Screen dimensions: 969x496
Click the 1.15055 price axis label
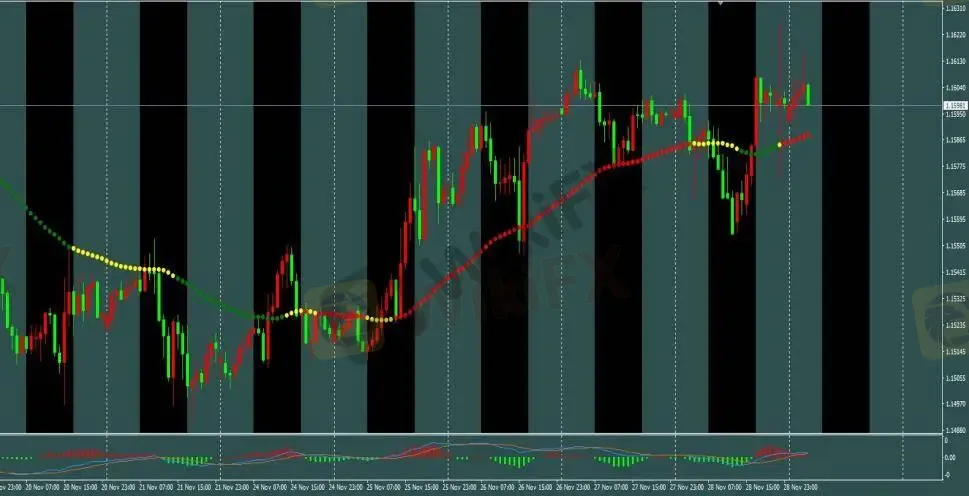point(955,378)
